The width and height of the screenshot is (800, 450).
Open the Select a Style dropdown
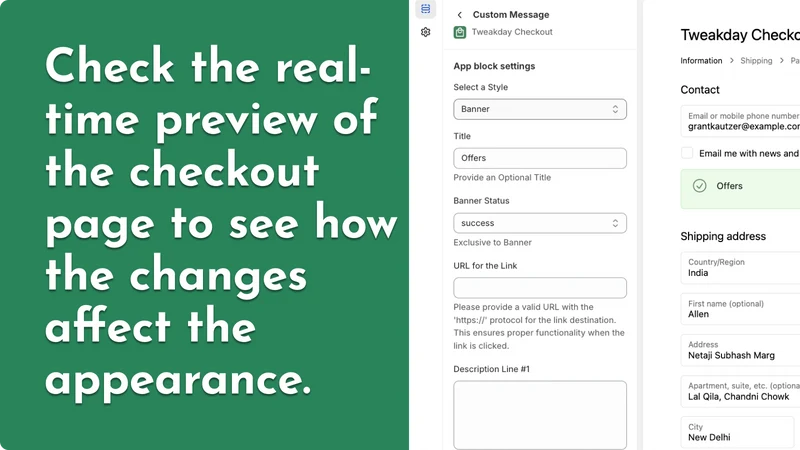[x=540, y=109]
